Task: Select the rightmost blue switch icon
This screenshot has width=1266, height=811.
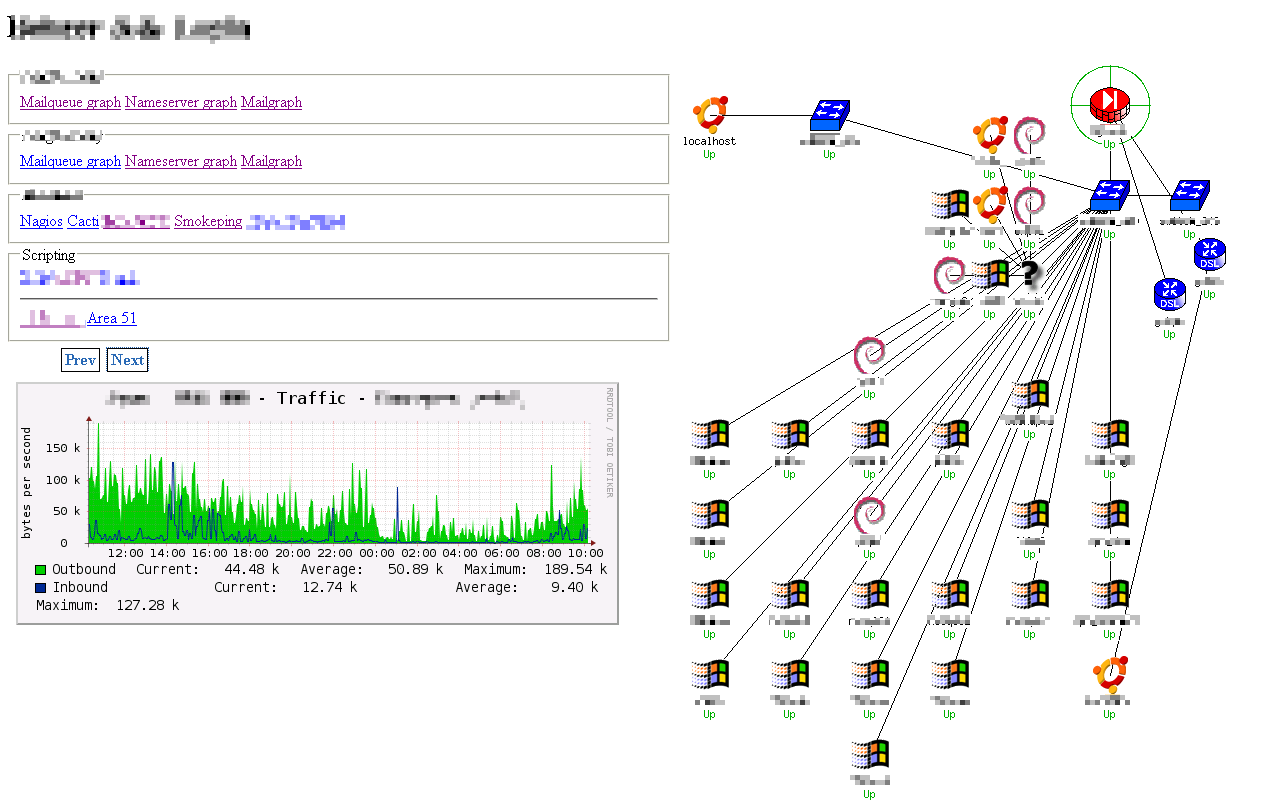Action: (x=1189, y=196)
